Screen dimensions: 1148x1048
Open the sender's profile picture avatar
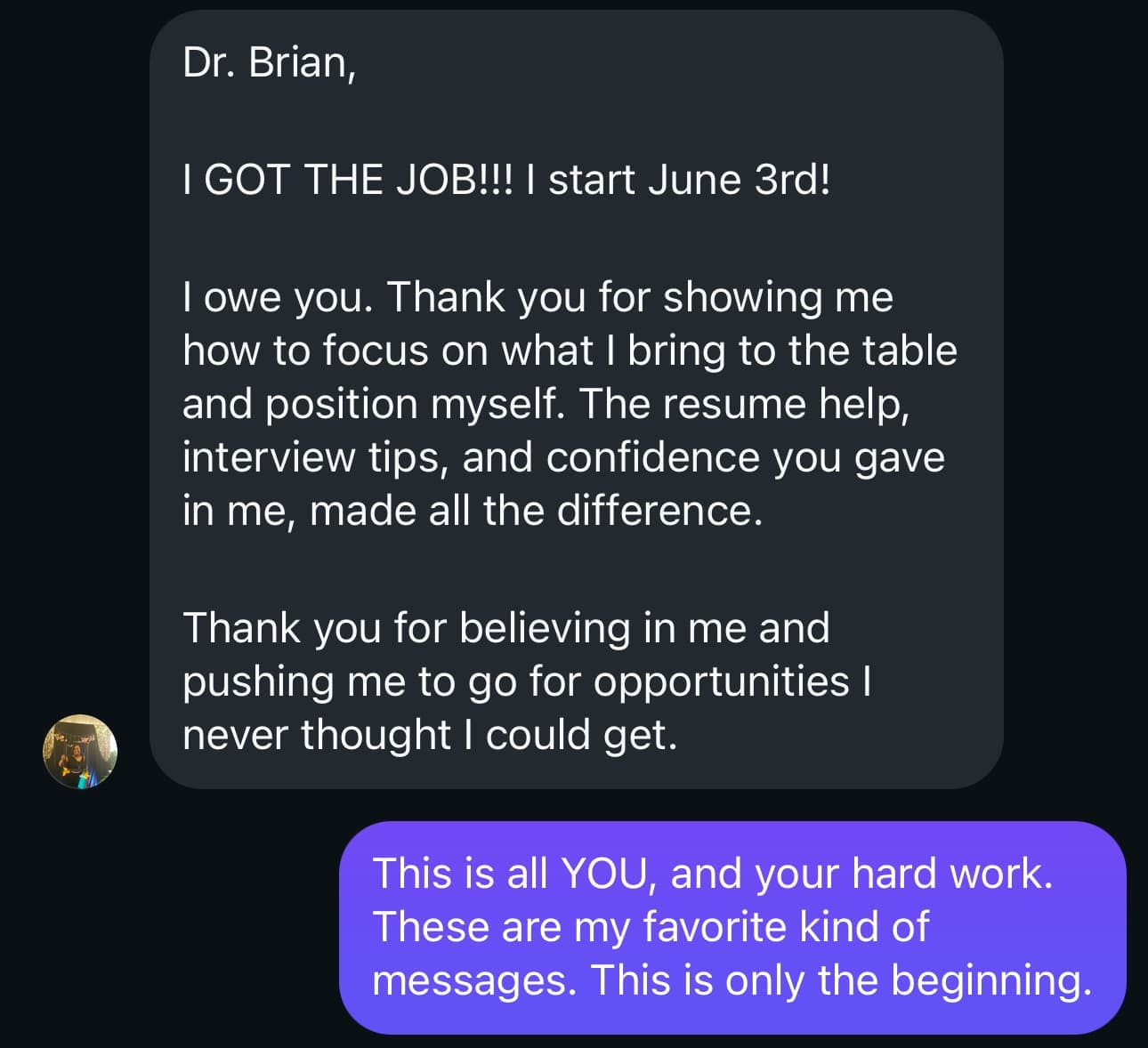[80, 751]
